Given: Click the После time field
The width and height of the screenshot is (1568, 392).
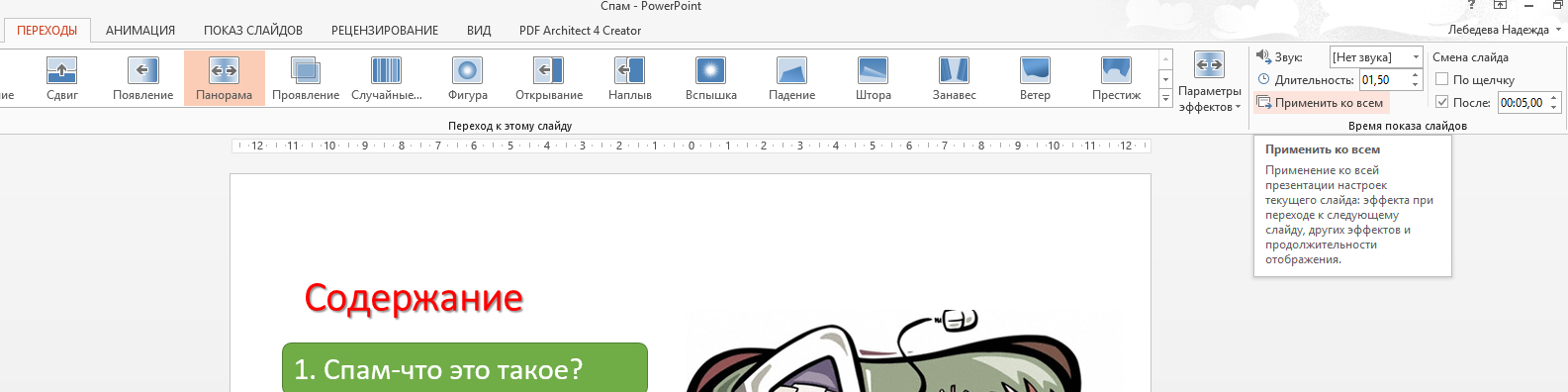Looking at the screenshot, I should [x=1522, y=103].
